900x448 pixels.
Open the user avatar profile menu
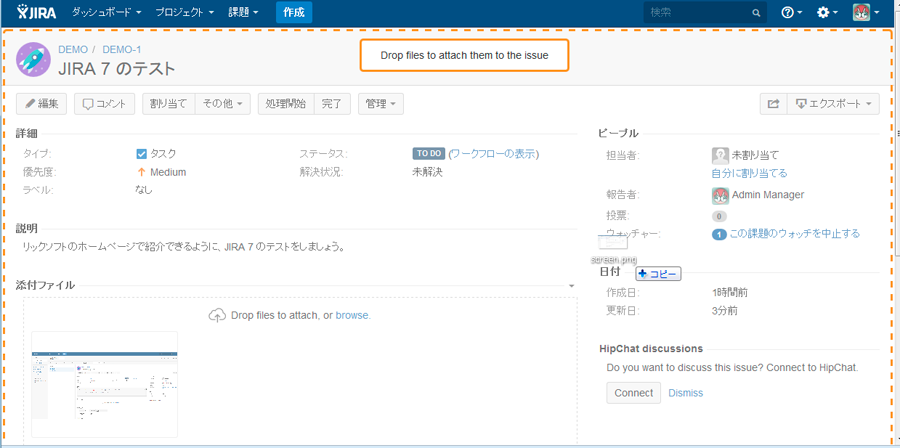pyautogui.click(x=866, y=12)
